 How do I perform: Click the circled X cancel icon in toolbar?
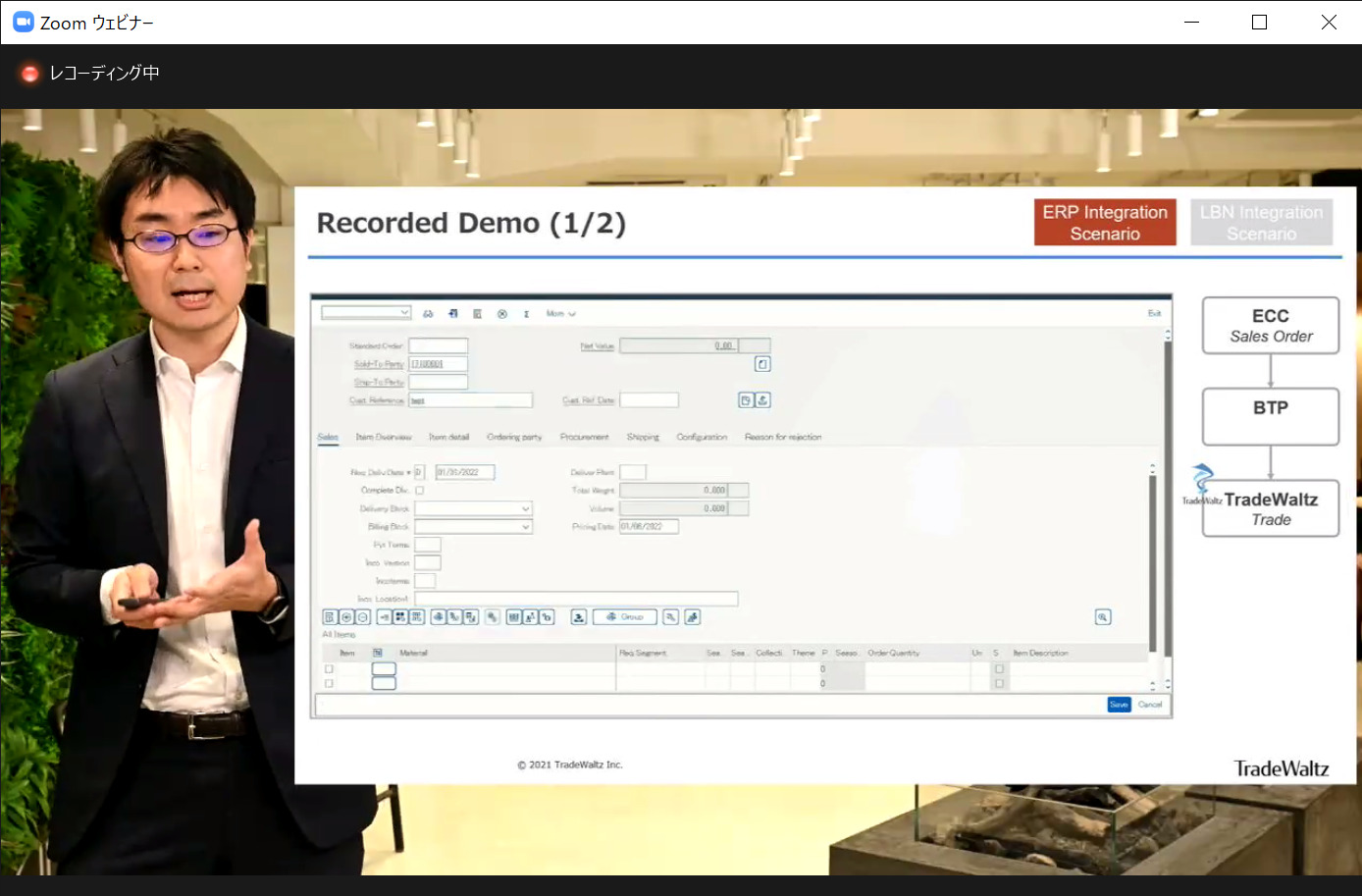502,314
